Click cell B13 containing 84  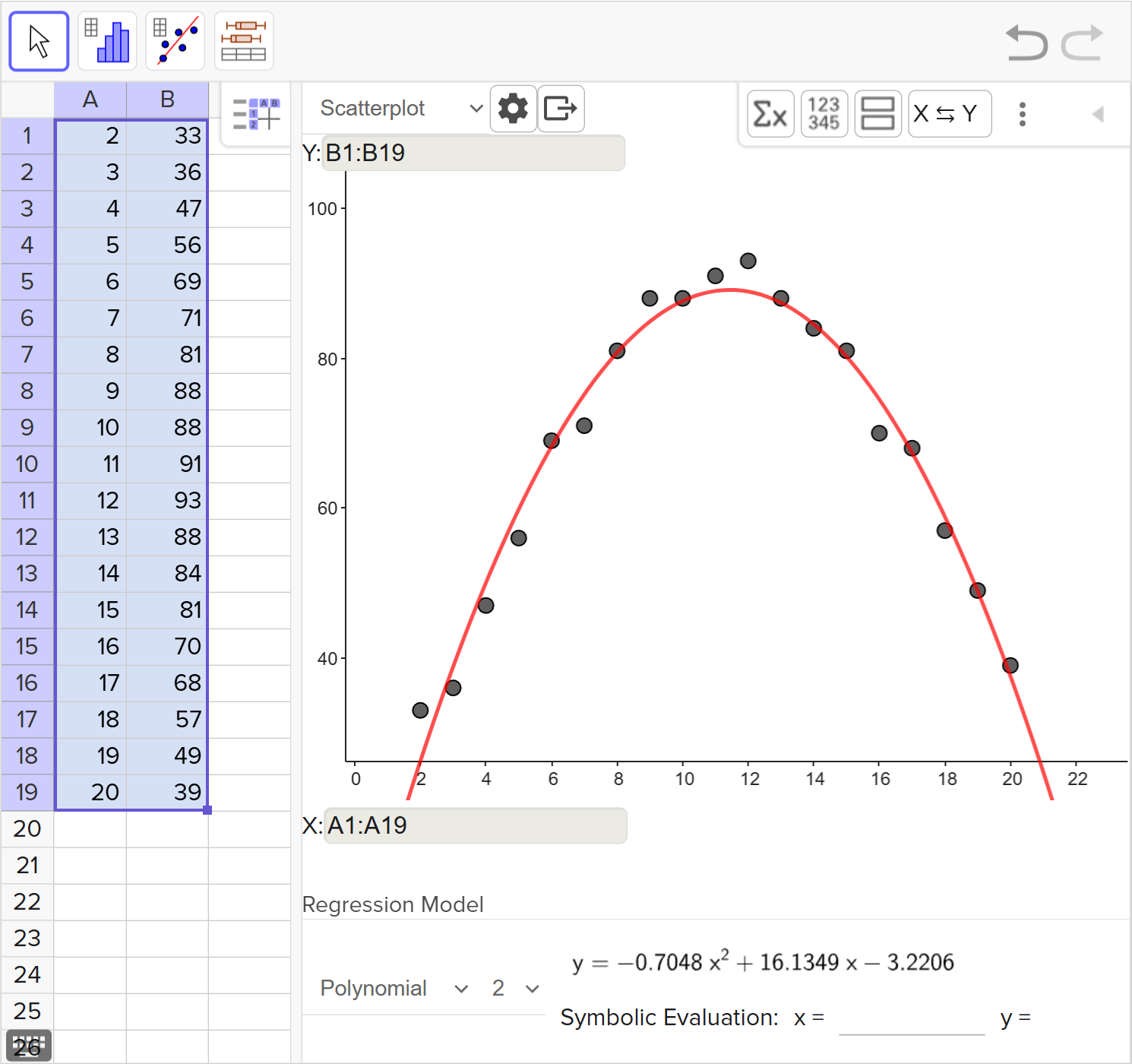[x=167, y=574]
